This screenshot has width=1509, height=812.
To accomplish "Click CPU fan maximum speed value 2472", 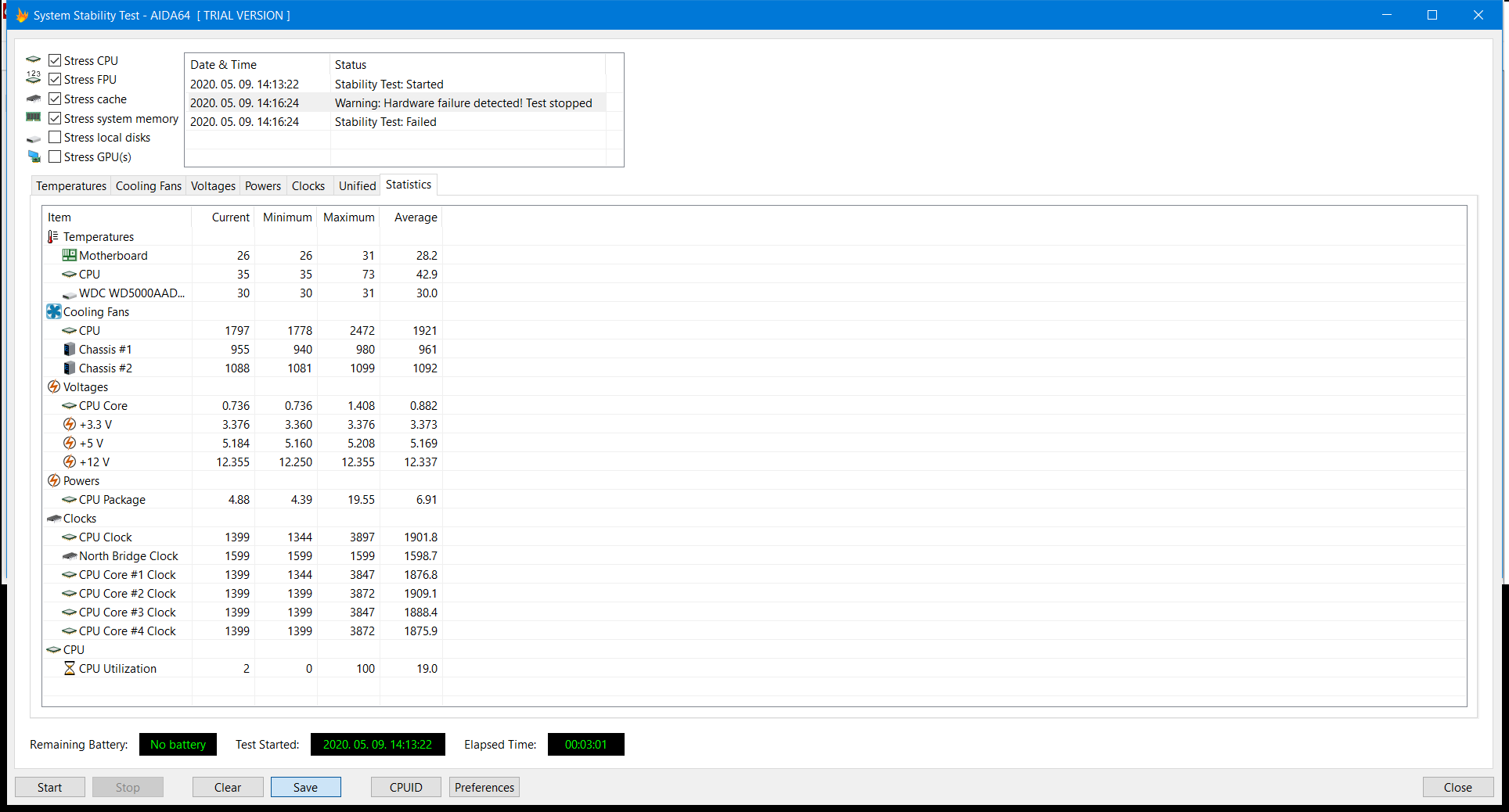I will [x=362, y=330].
